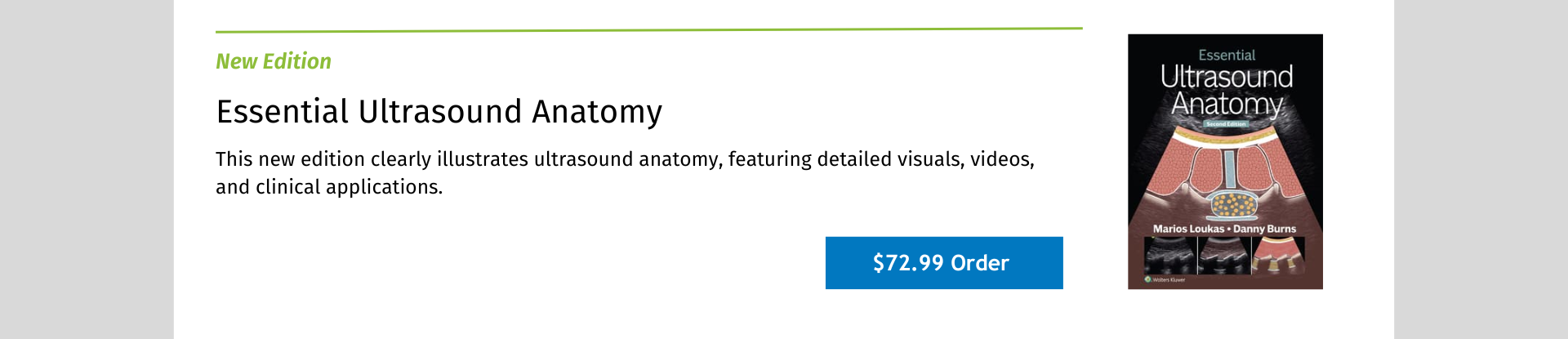
Task: Click the Wolters Kluwer logo on cover
Action: point(1165,279)
